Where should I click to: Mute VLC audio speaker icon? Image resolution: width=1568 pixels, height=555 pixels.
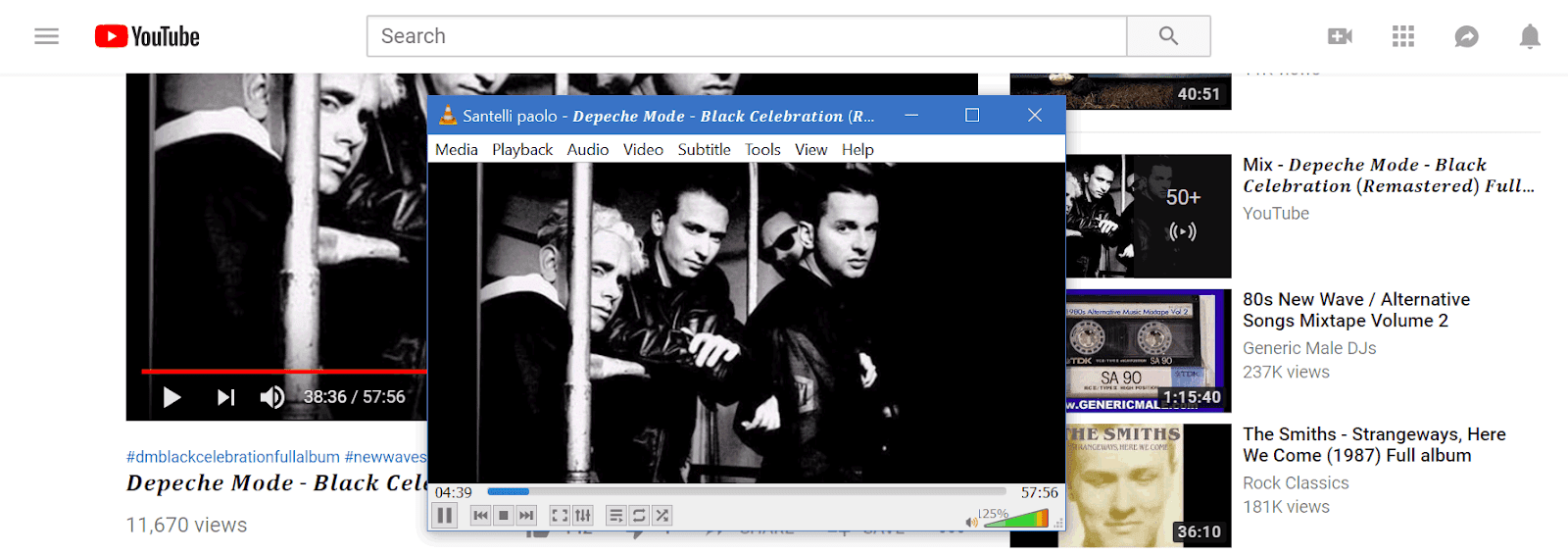pos(971,522)
